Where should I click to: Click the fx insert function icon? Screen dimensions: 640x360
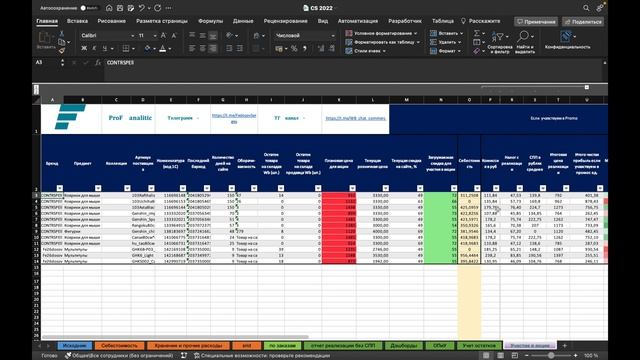click(x=98, y=62)
